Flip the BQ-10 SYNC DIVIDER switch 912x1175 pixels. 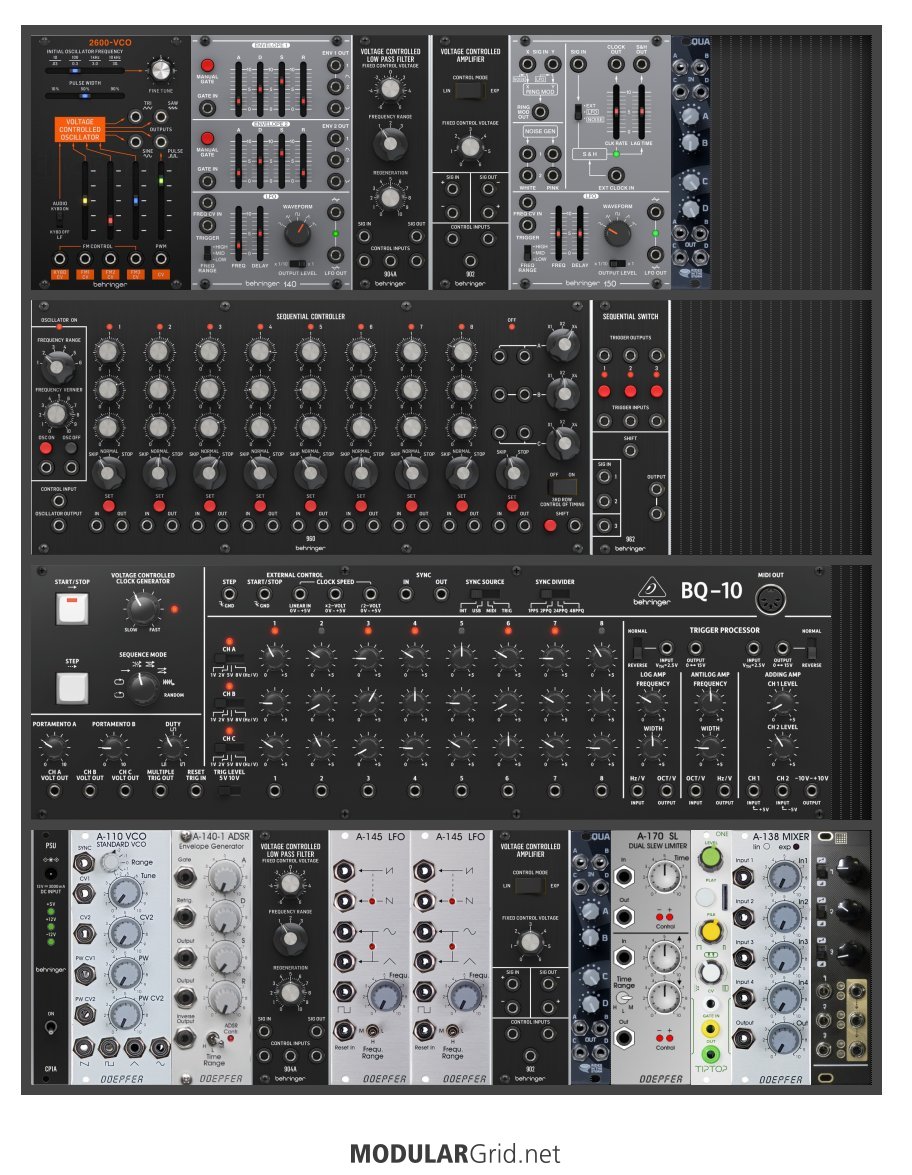[555, 593]
